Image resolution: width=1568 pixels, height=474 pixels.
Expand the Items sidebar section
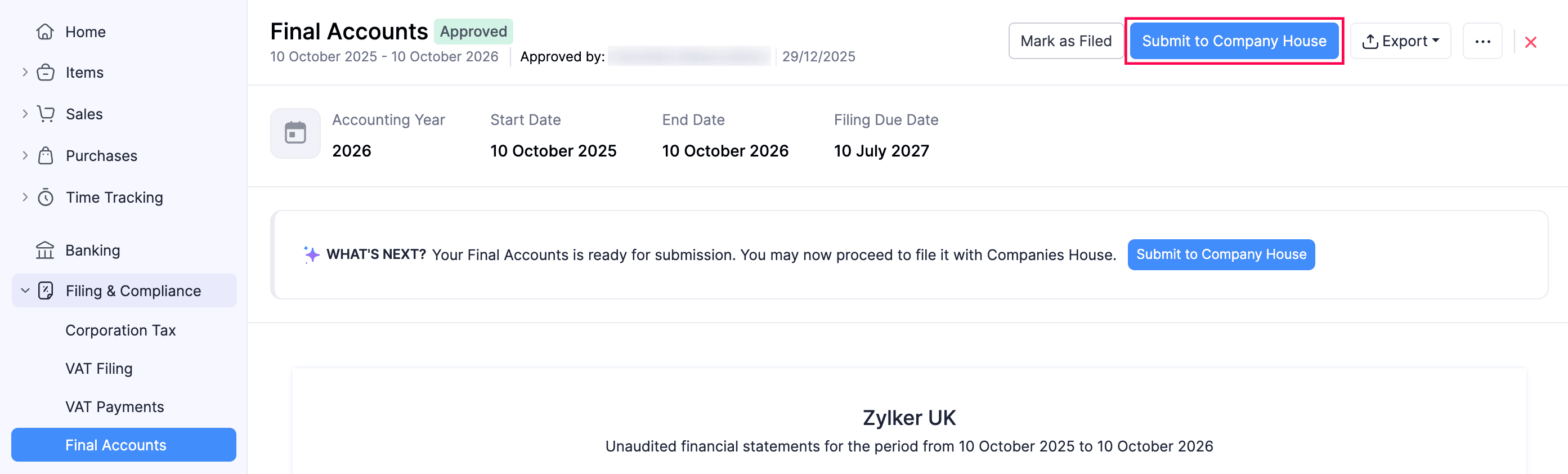click(25, 73)
